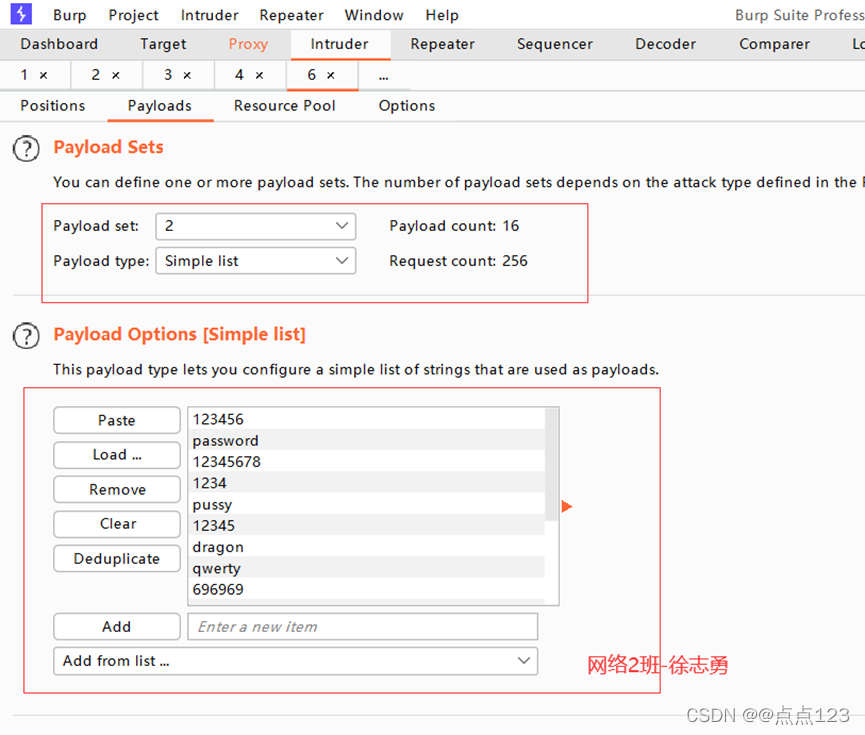Click the Burp Suite lightning logo icon

point(21,14)
